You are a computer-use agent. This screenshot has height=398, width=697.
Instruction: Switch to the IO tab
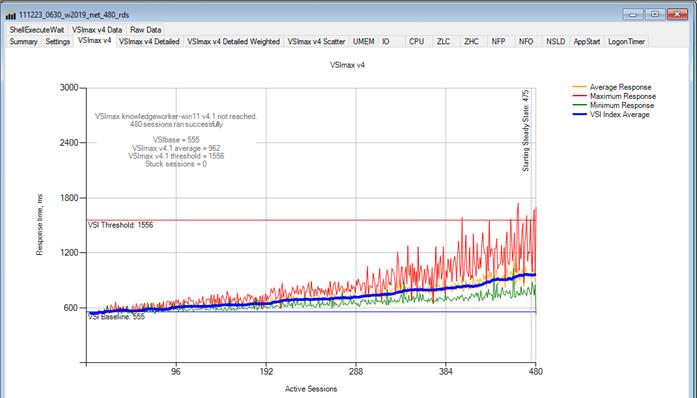[x=385, y=41]
